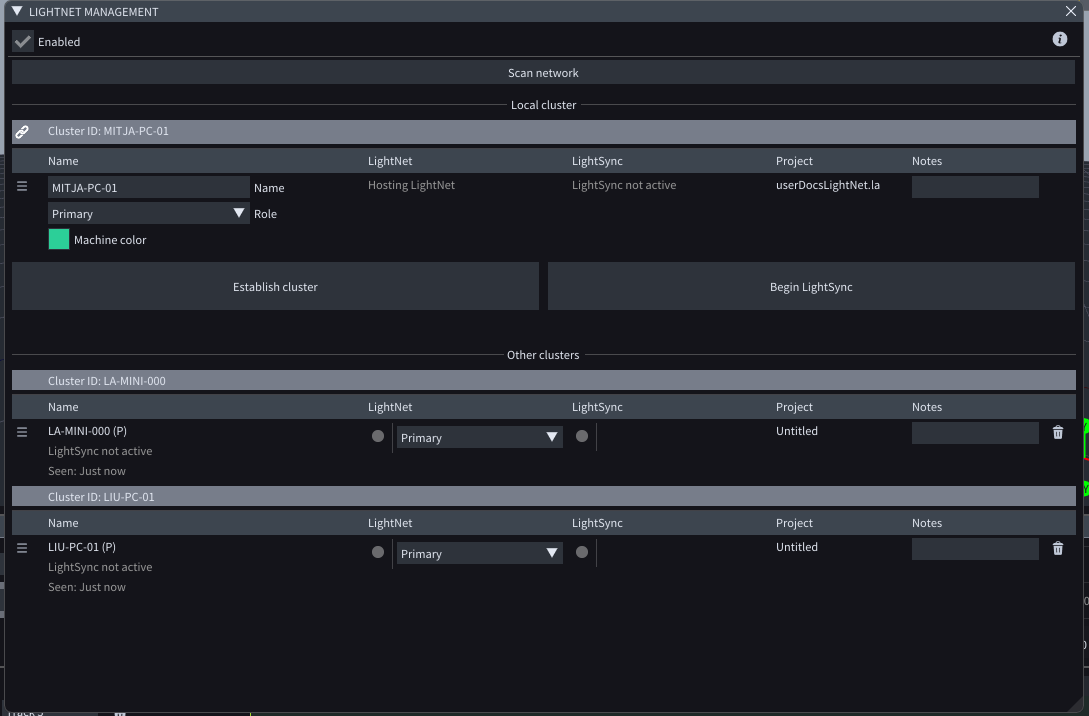
Task: Click the info icon in top right
Action: [1060, 39]
